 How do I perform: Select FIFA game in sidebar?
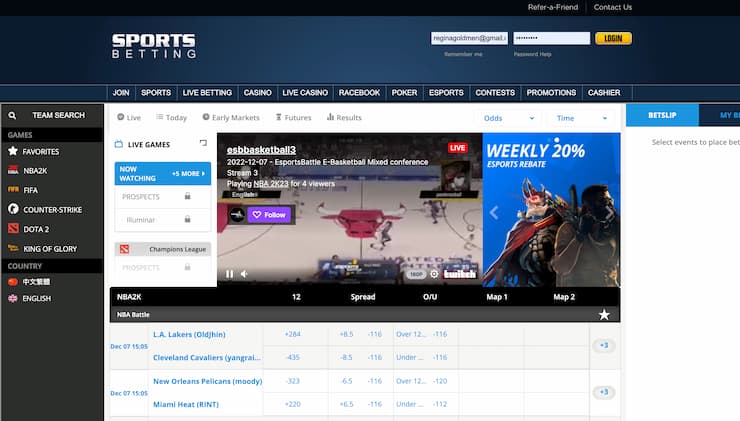[x=30, y=190]
